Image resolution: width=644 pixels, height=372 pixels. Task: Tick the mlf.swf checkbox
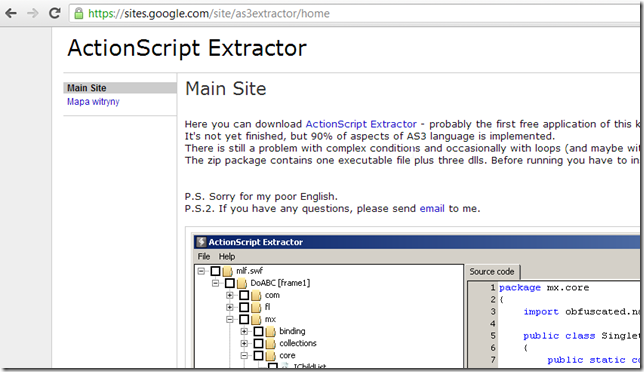click(x=216, y=271)
